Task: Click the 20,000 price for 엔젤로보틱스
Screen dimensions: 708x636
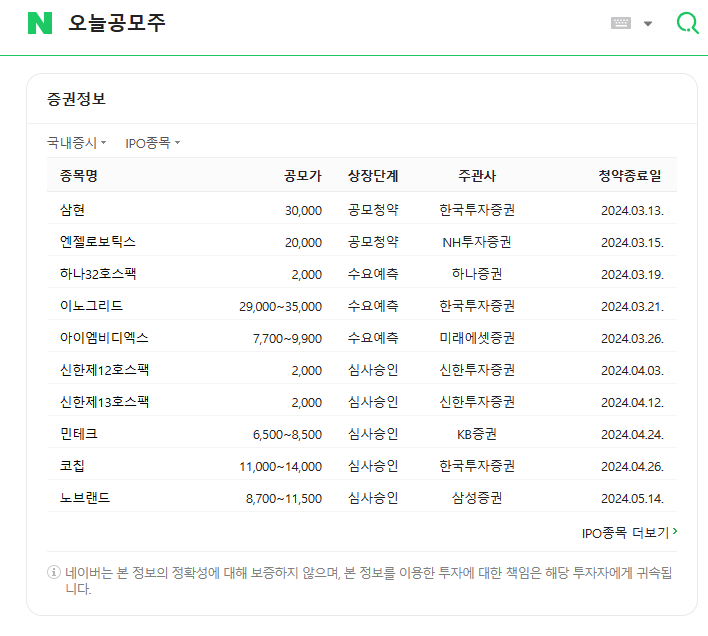Action: click(303, 243)
